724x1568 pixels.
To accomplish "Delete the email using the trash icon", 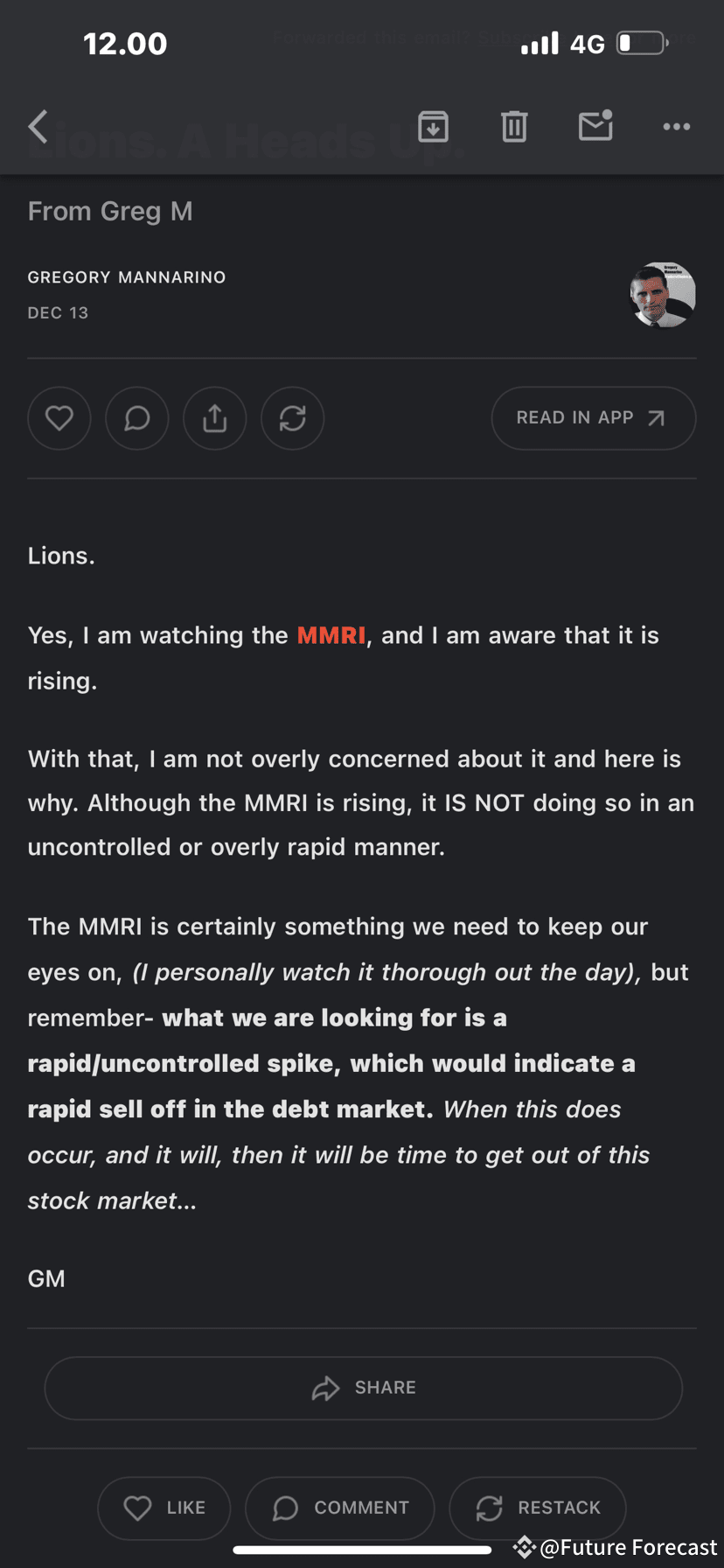I will coord(514,127).
